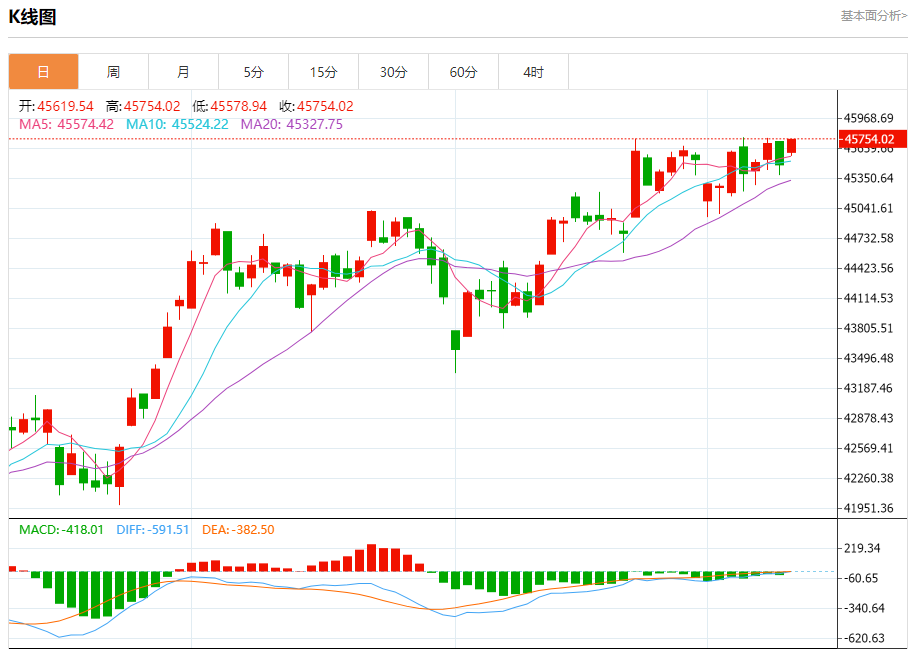The image size is (916, 649).
Task: Click the 43187.46 price axis label
Action: 869,388
